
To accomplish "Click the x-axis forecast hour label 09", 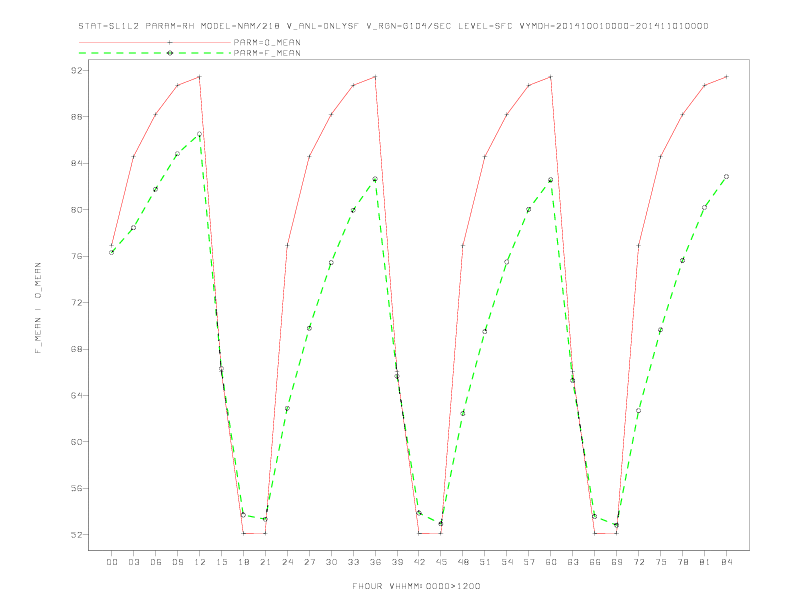I will point(177,562).
